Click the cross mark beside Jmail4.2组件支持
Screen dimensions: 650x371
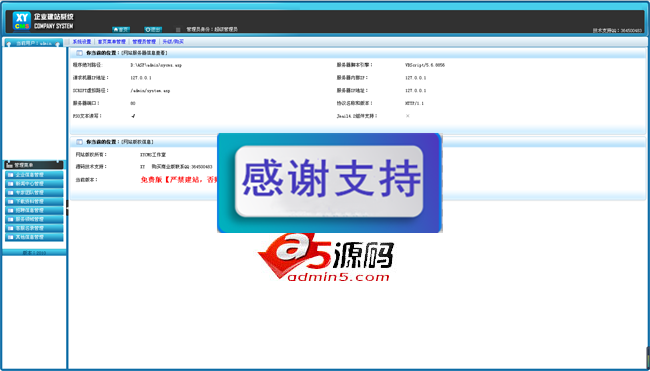[x=407, y=116]
